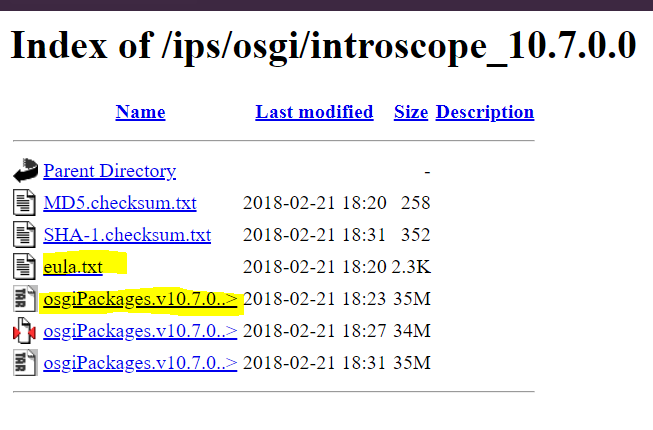Select the 35M size in the 18:31 osgiPackages row
653x430 pixels.
point(412,363)
